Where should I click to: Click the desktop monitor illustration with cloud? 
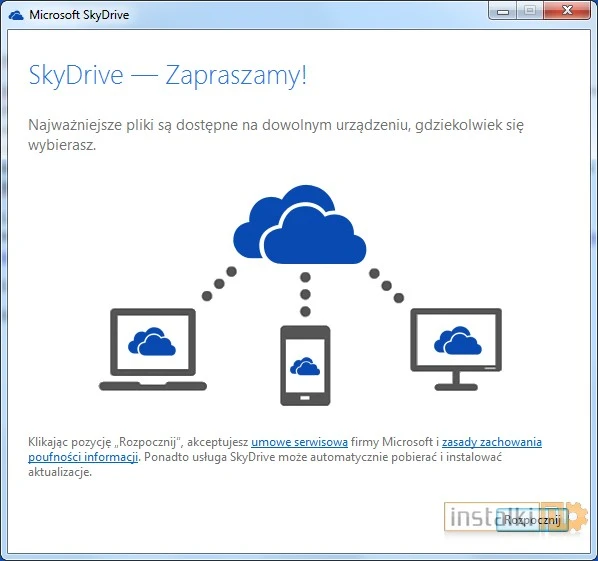[x=456, y=349]
